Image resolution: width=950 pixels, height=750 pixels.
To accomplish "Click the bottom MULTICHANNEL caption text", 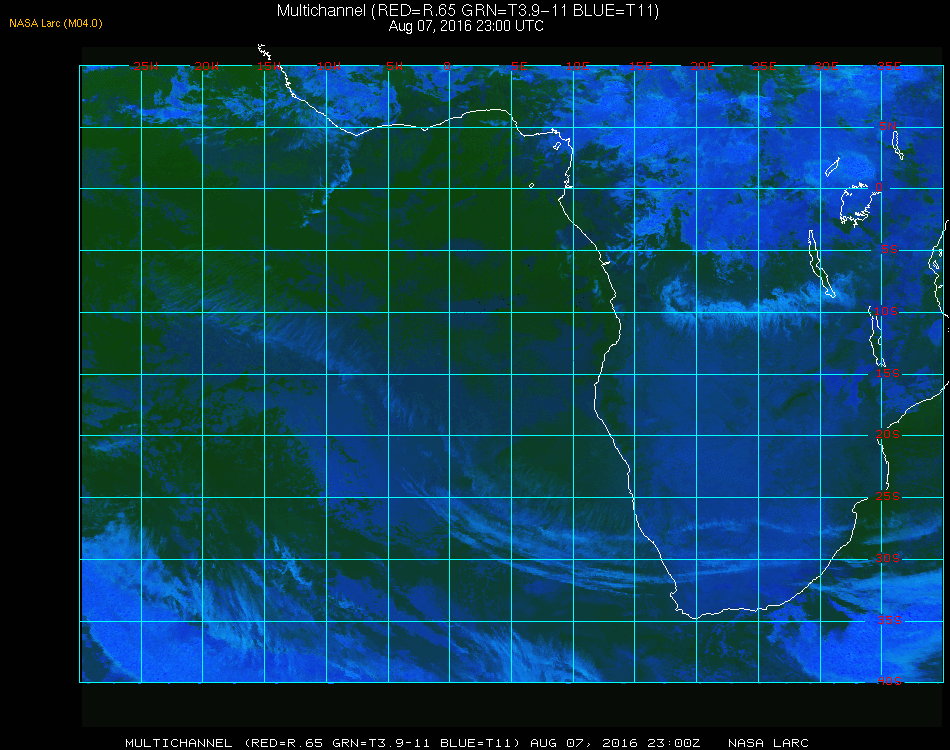I will pos(467,743).
